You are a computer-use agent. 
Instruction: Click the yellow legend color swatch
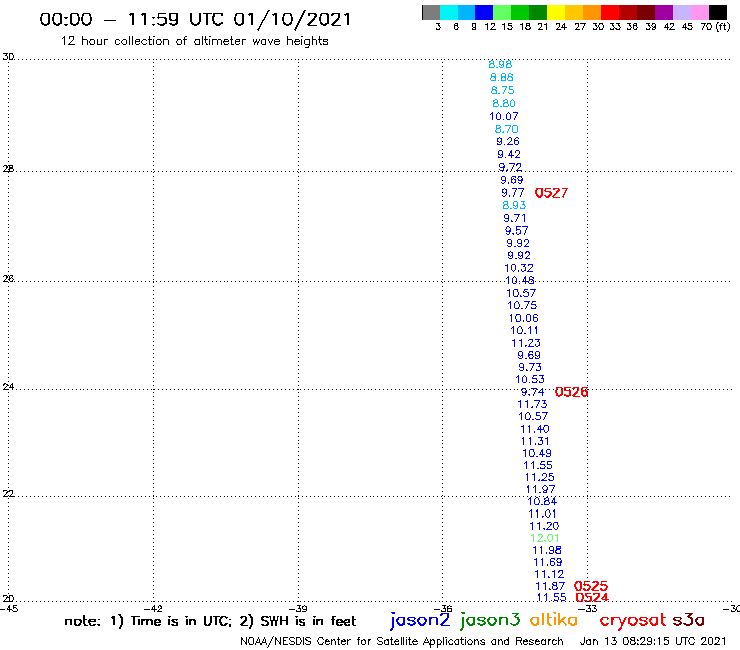[556, 12]
